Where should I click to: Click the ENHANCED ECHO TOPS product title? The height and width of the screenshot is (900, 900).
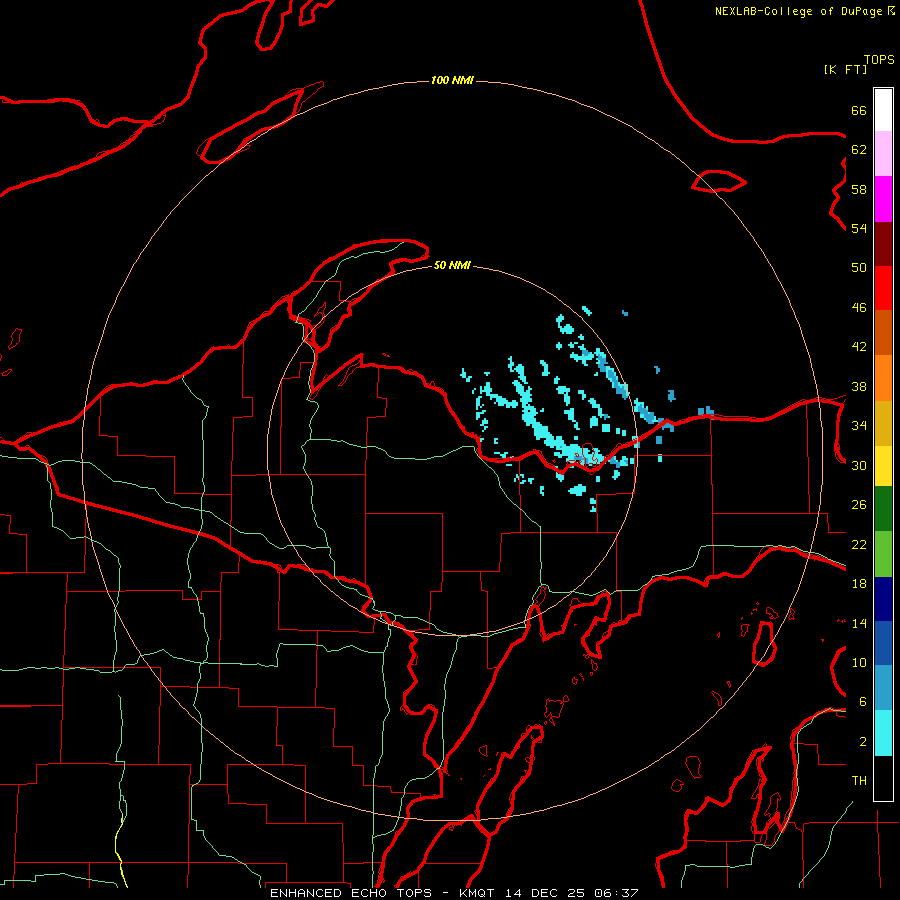pyautogui.click(x=356, y=893)
